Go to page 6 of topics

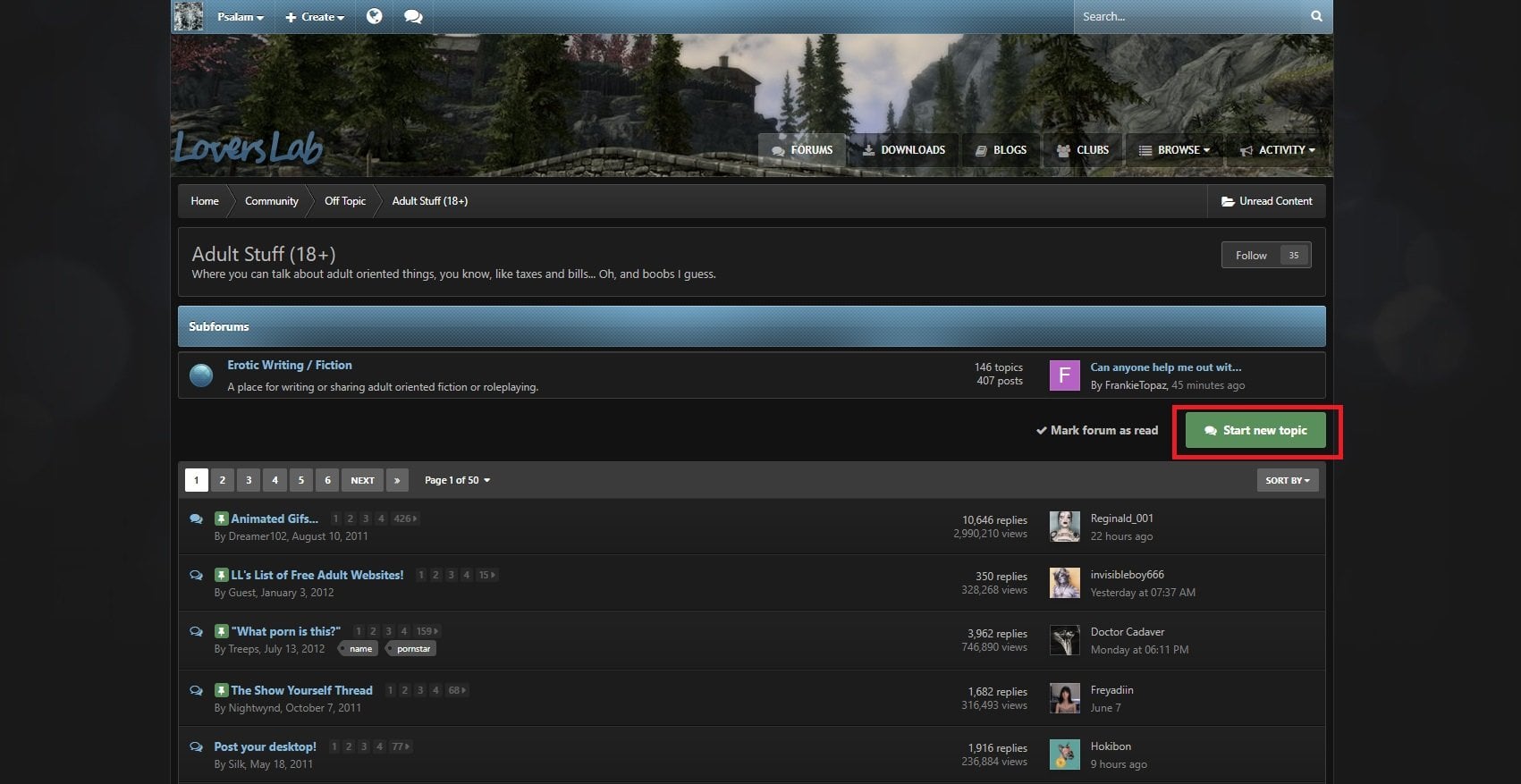[x=327, y=480]
